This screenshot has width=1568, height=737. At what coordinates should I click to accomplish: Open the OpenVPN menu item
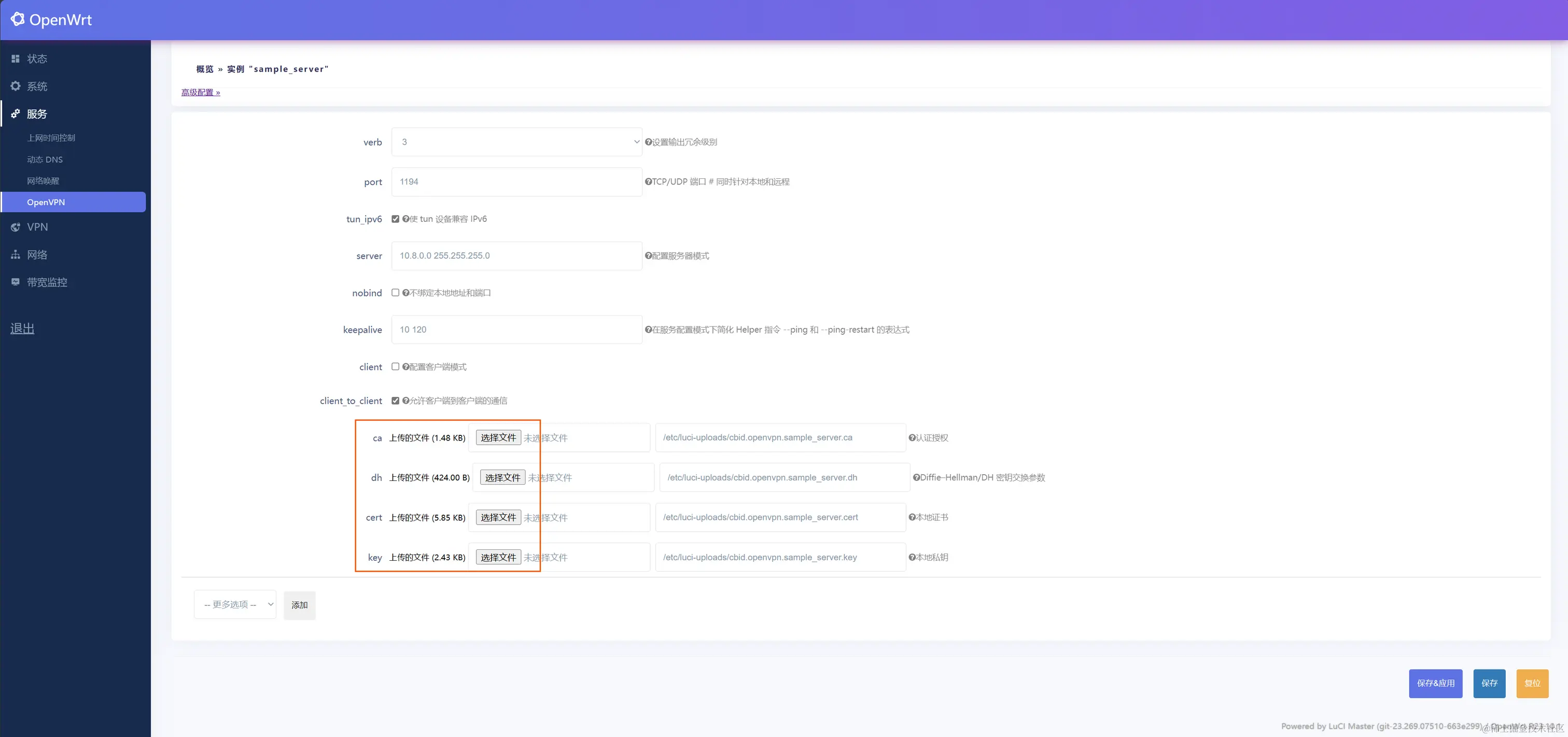tap(46, 202)
